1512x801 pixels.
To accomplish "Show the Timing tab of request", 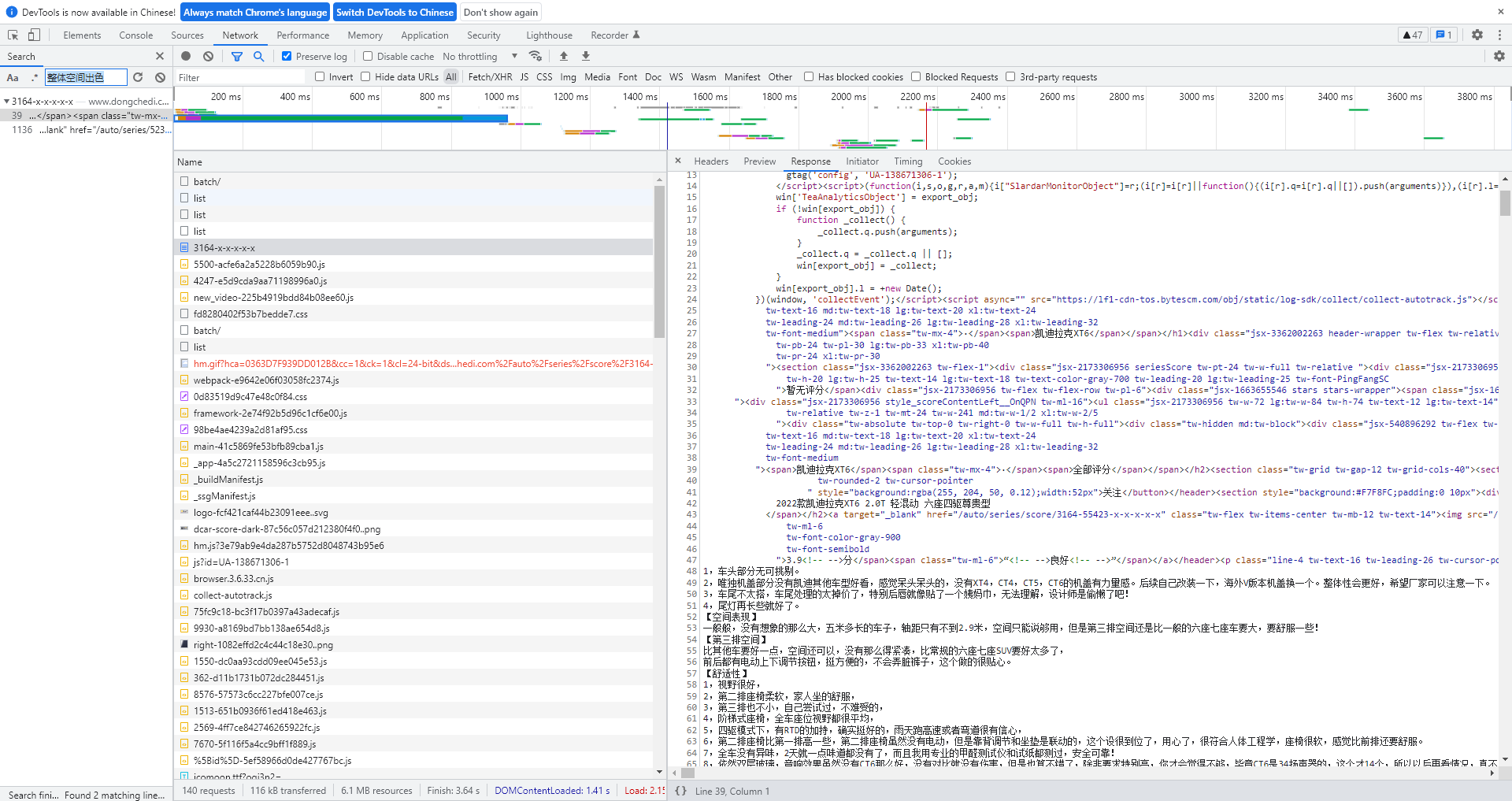I will point(908,161).
